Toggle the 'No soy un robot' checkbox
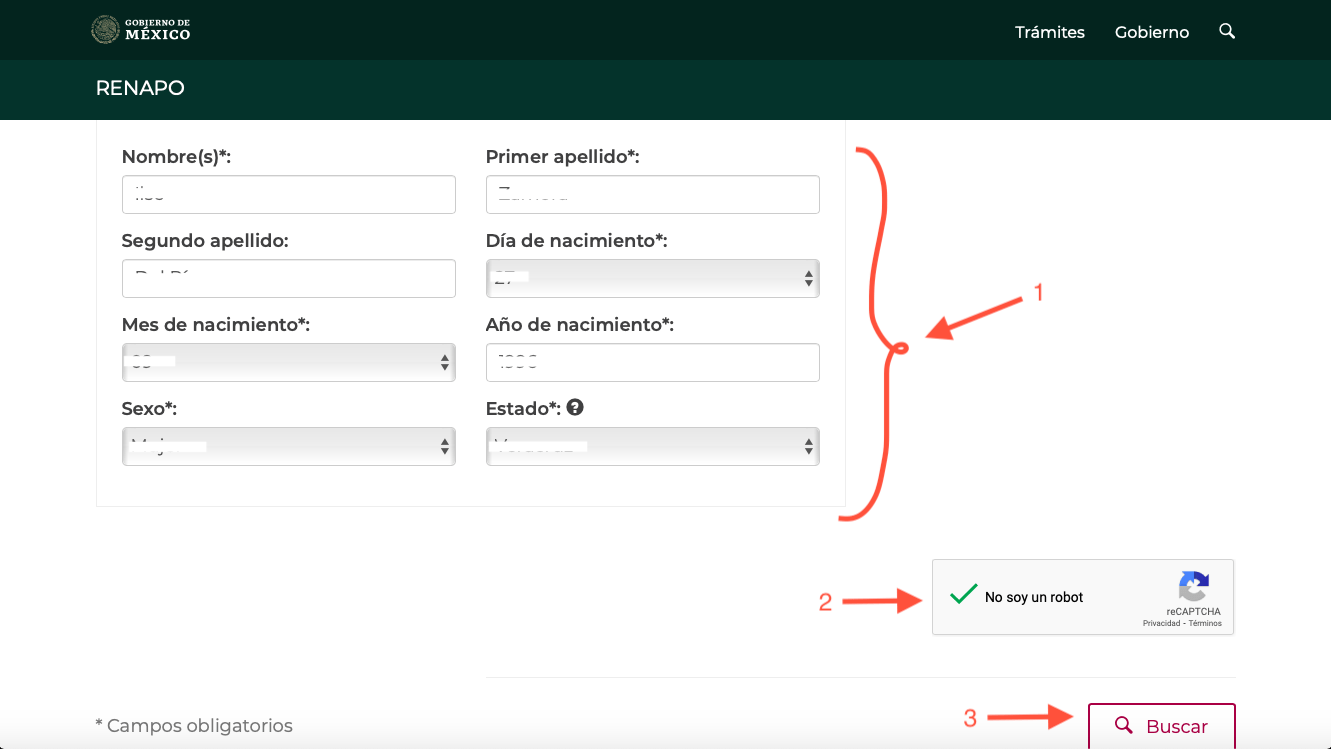1331x749 pixels. pos(963,596)
